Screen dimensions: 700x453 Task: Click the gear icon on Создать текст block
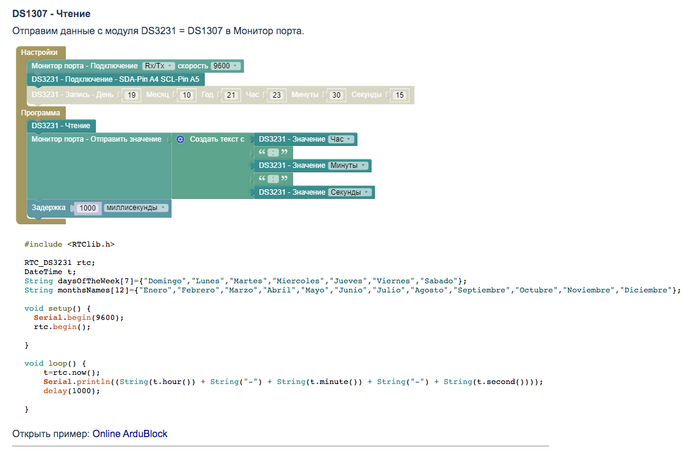coord(180,139)
